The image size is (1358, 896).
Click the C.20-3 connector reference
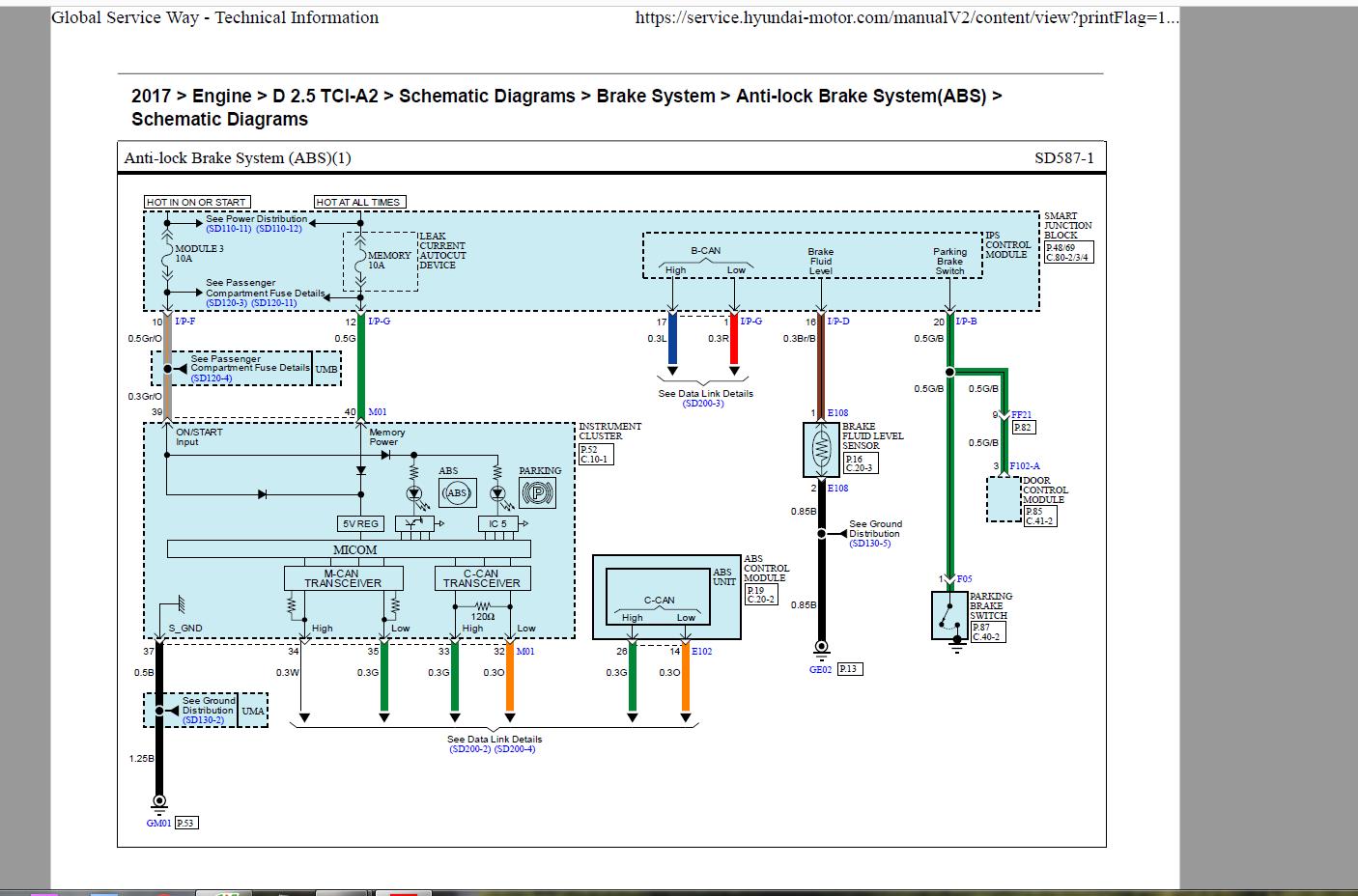tap(859, 469)
